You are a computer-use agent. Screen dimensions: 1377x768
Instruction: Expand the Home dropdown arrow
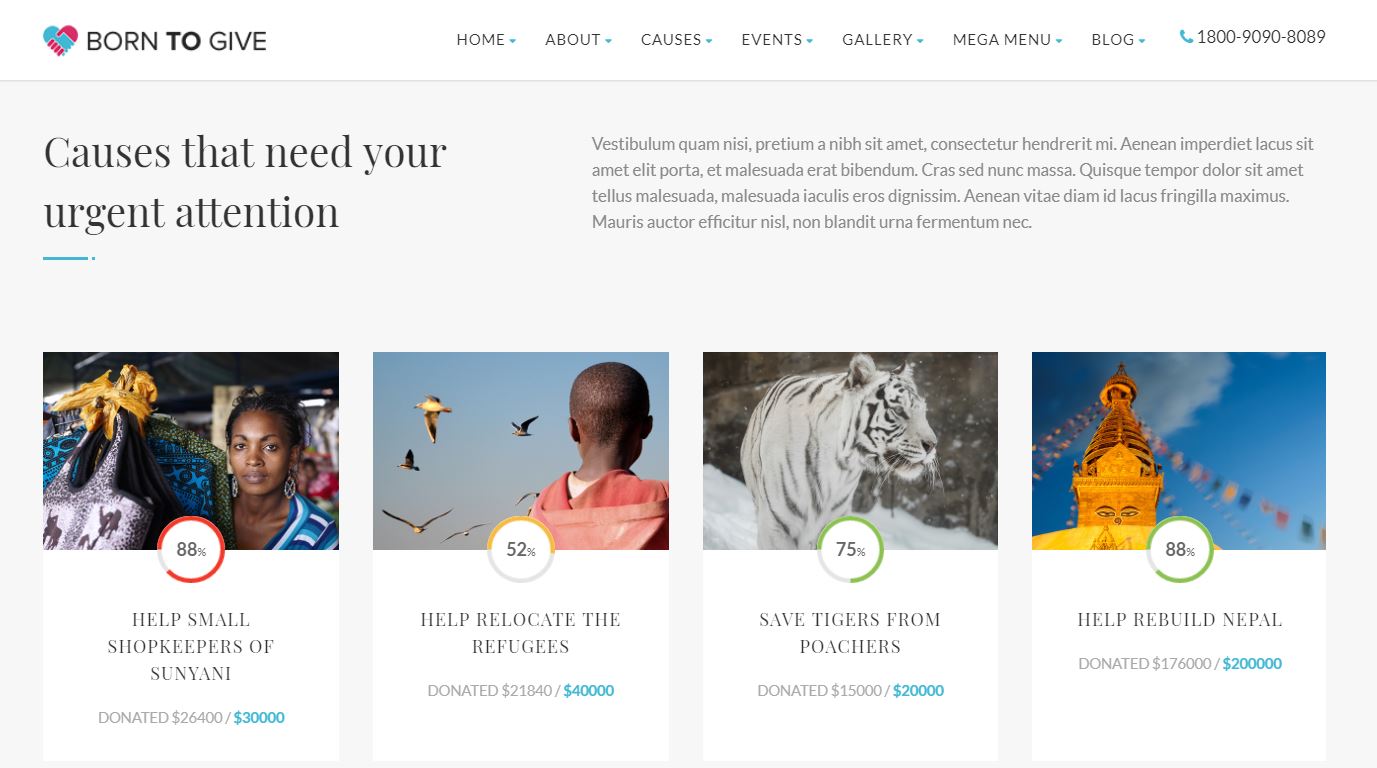tap(513, 41)
